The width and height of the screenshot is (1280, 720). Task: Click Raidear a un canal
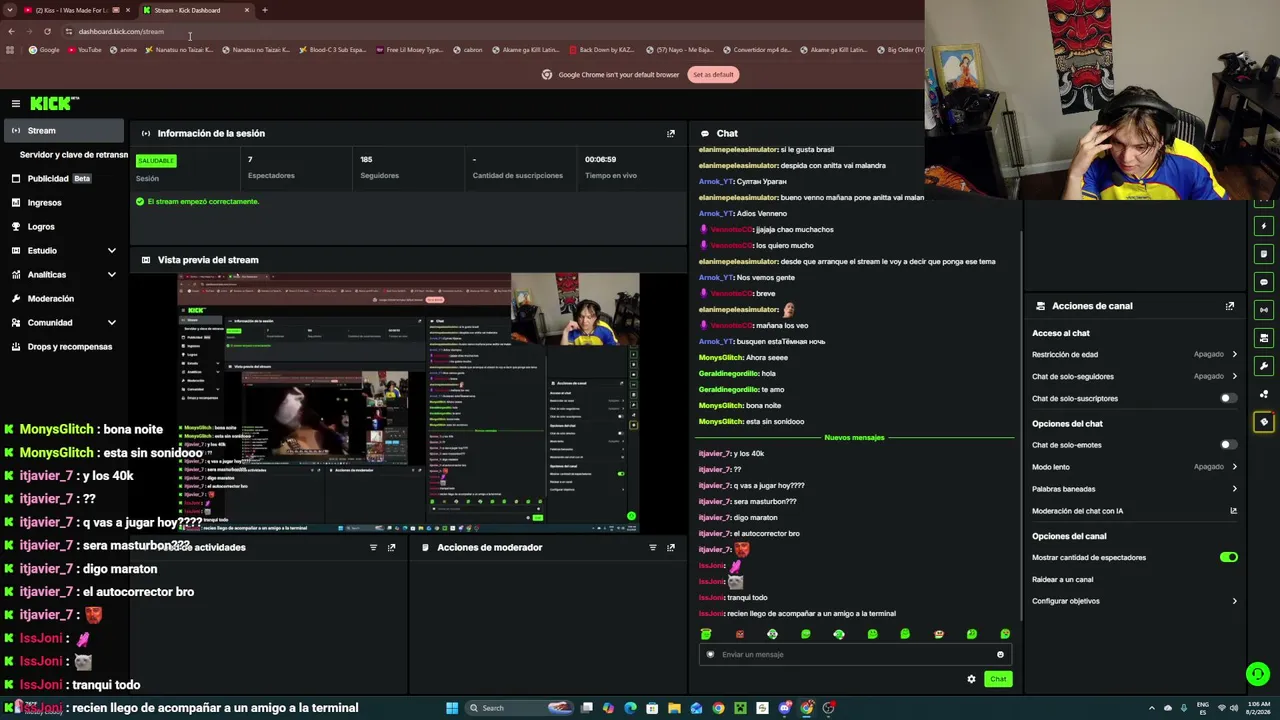coord(1063,580)
